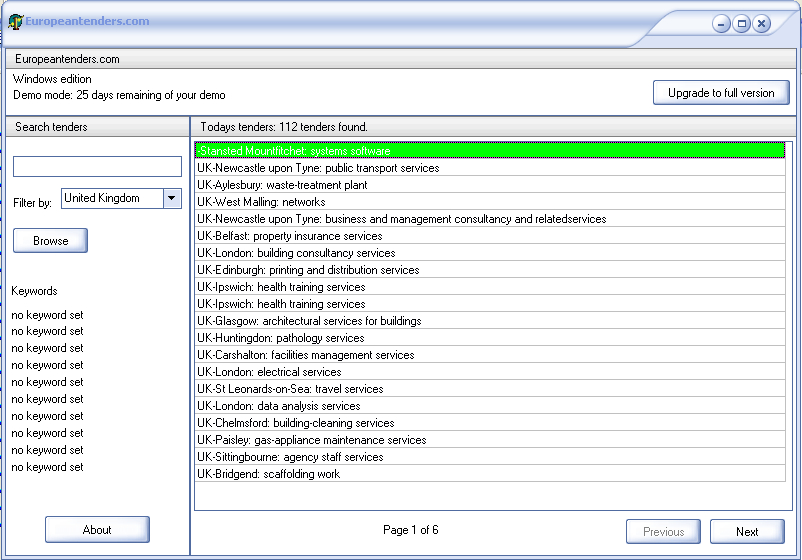Click the Keywords heading label
Image resolution: width=802 pixels, height=560 pixels.
[x=34, y=291]
